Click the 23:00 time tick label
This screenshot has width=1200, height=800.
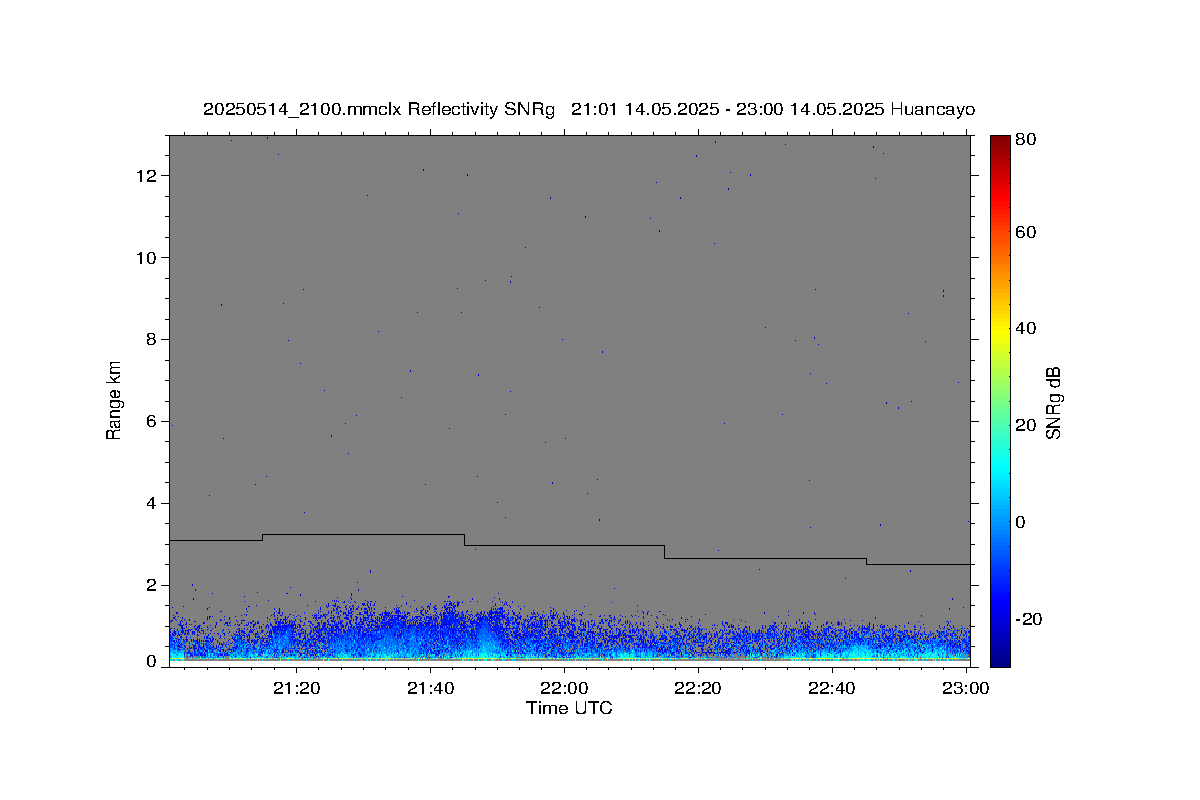pos(965,688)
